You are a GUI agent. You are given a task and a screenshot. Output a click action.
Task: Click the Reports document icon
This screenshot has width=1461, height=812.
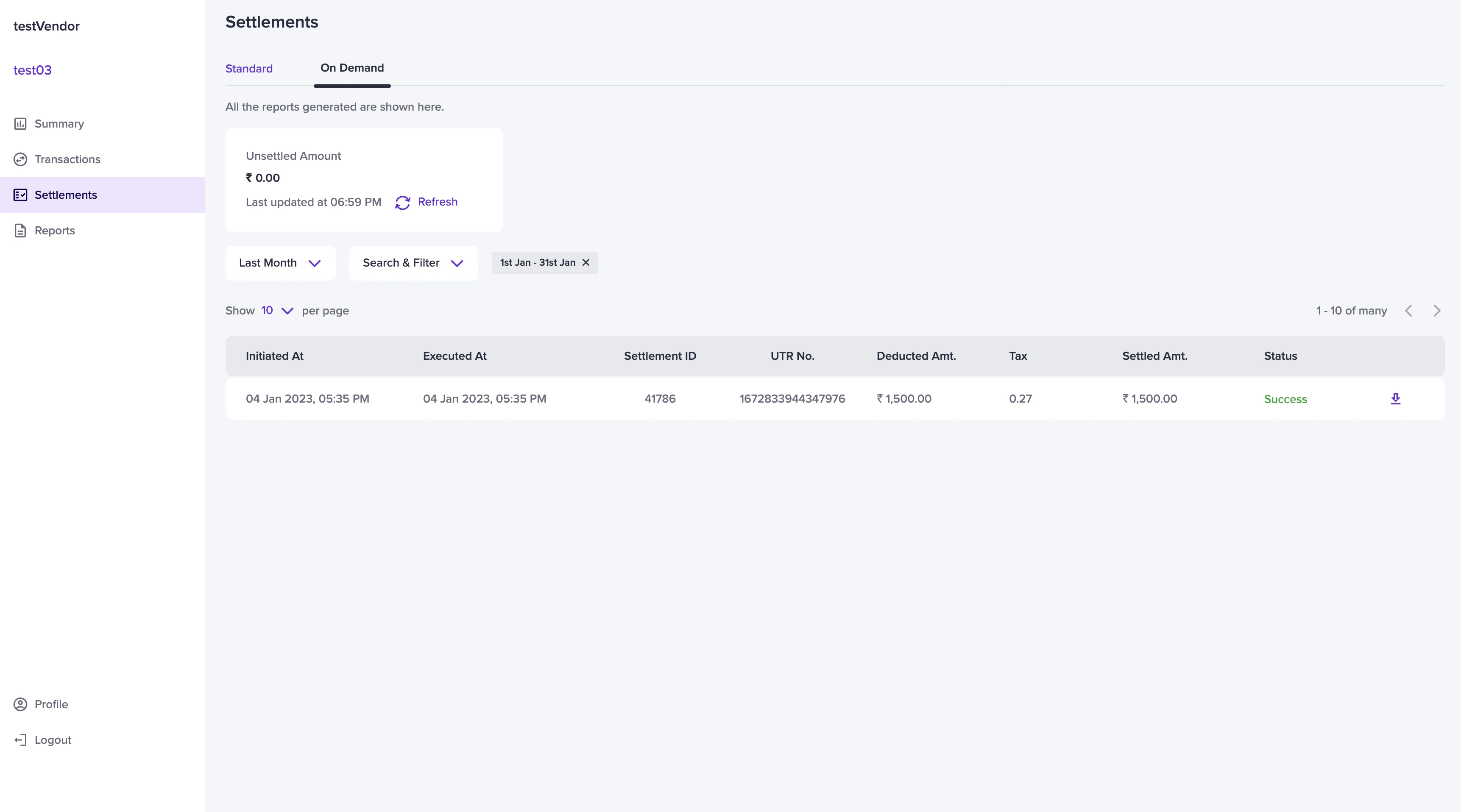click(x=20, y=231)
